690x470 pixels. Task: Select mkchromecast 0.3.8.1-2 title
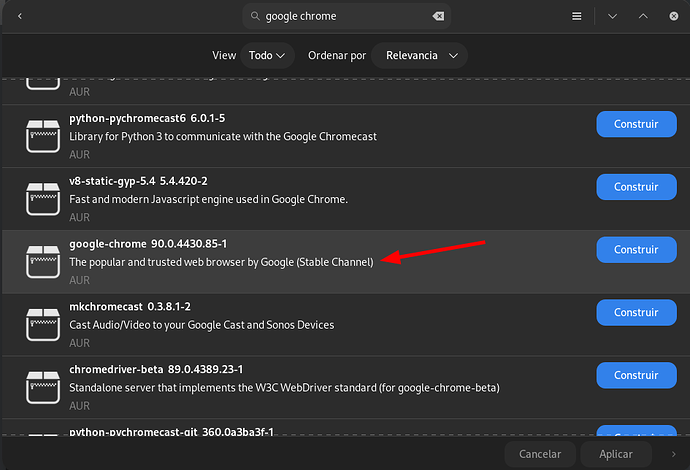130,307
